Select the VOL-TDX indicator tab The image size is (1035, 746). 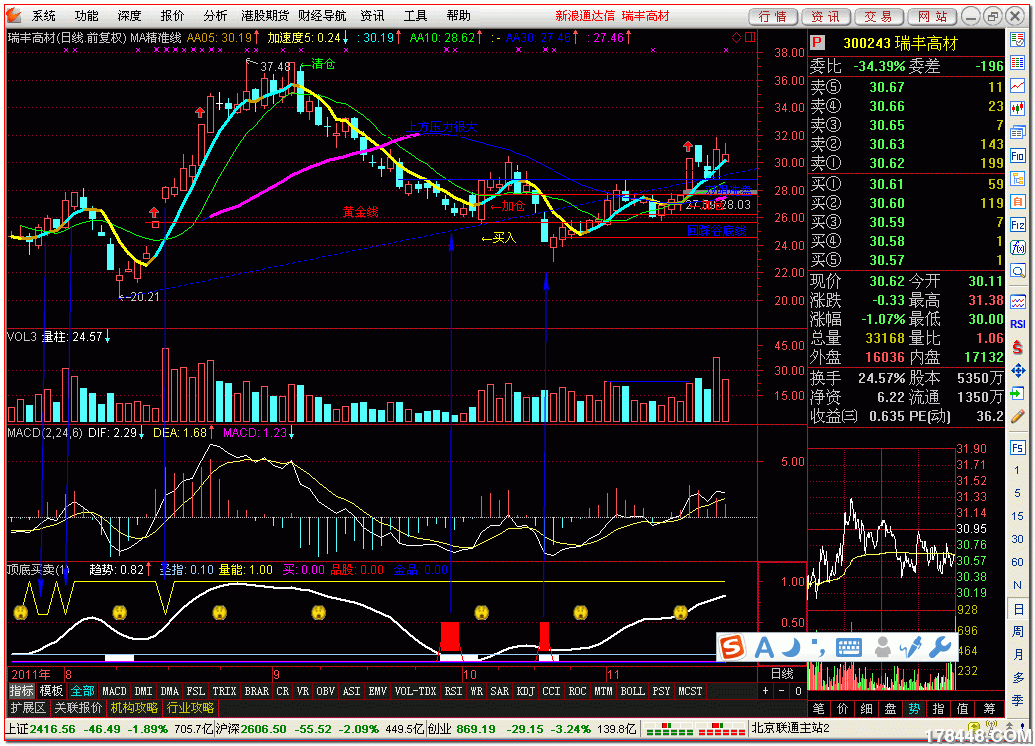415,691
